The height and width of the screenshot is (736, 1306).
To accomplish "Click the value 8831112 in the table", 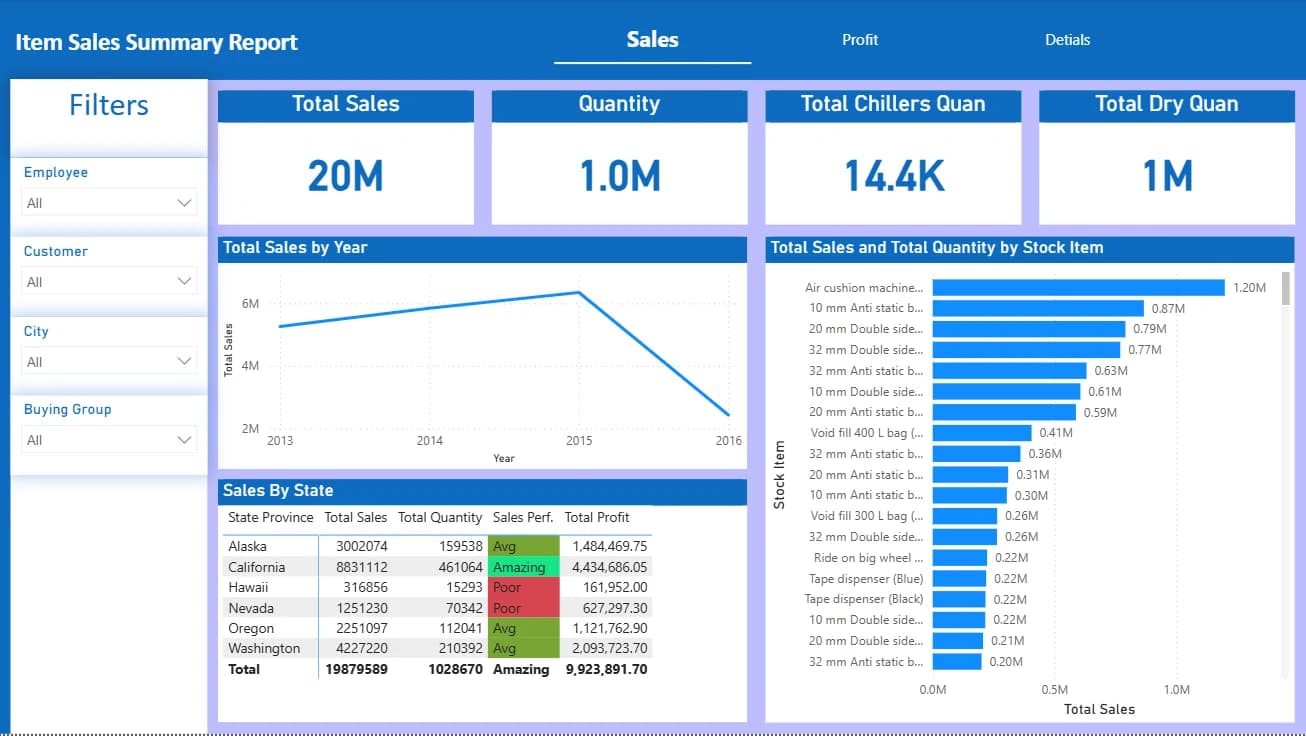I will click(x=361, y=567).
